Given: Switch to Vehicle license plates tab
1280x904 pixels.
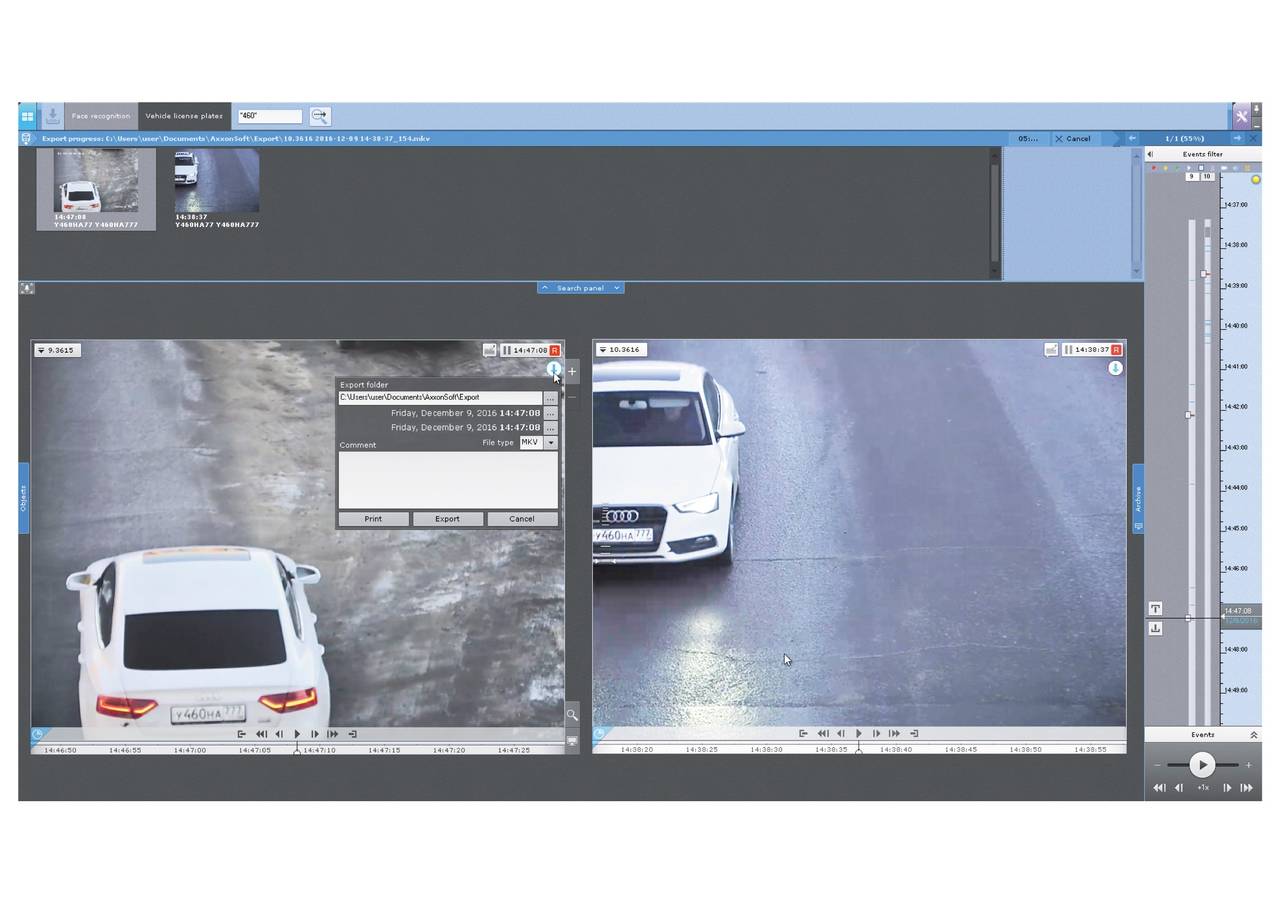Looking at the screenshot, I should point(184,116).
